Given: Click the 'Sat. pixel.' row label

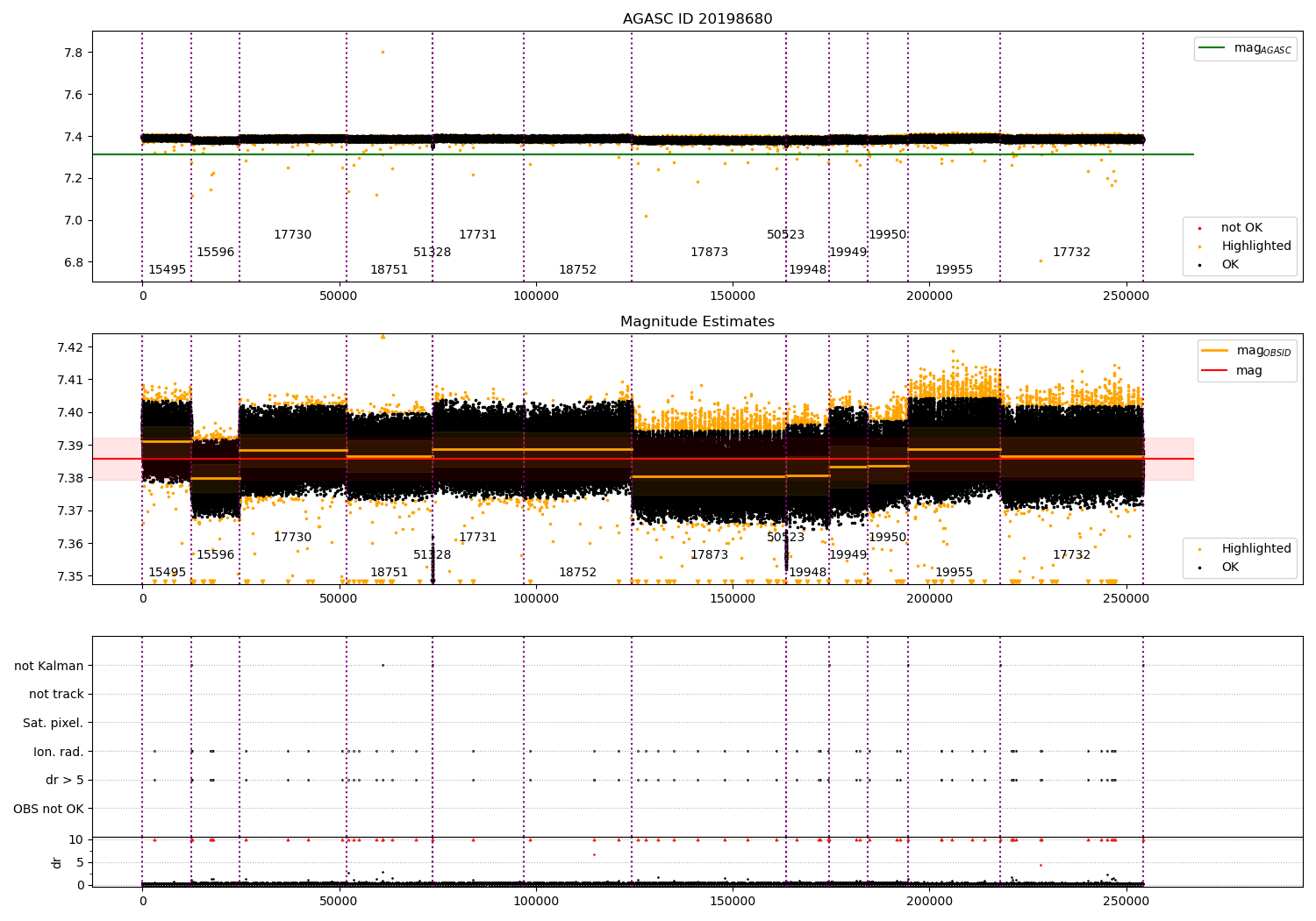Looking at the screenshot, I should (x=54, y=724).
